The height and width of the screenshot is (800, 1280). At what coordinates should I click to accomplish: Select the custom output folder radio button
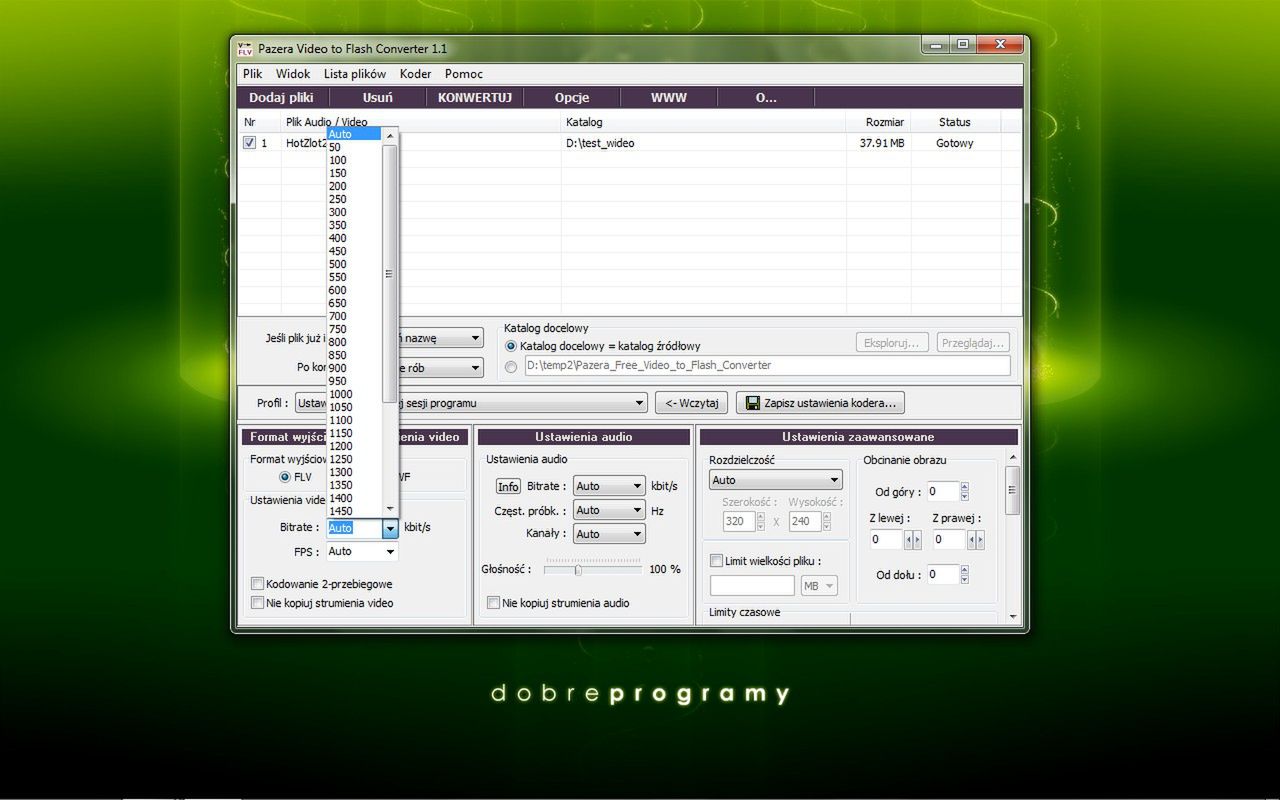click(x=511, y=367)
